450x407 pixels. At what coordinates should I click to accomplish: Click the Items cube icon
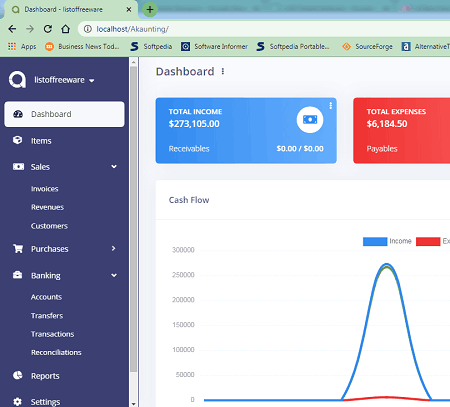click(17, 140)
